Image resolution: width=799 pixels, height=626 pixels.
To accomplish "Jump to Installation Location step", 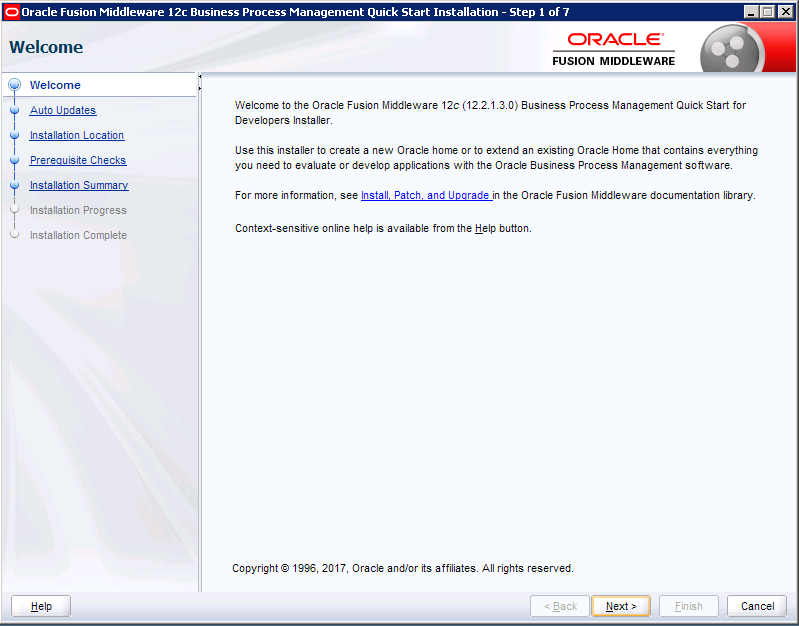I will coord(77,135).
